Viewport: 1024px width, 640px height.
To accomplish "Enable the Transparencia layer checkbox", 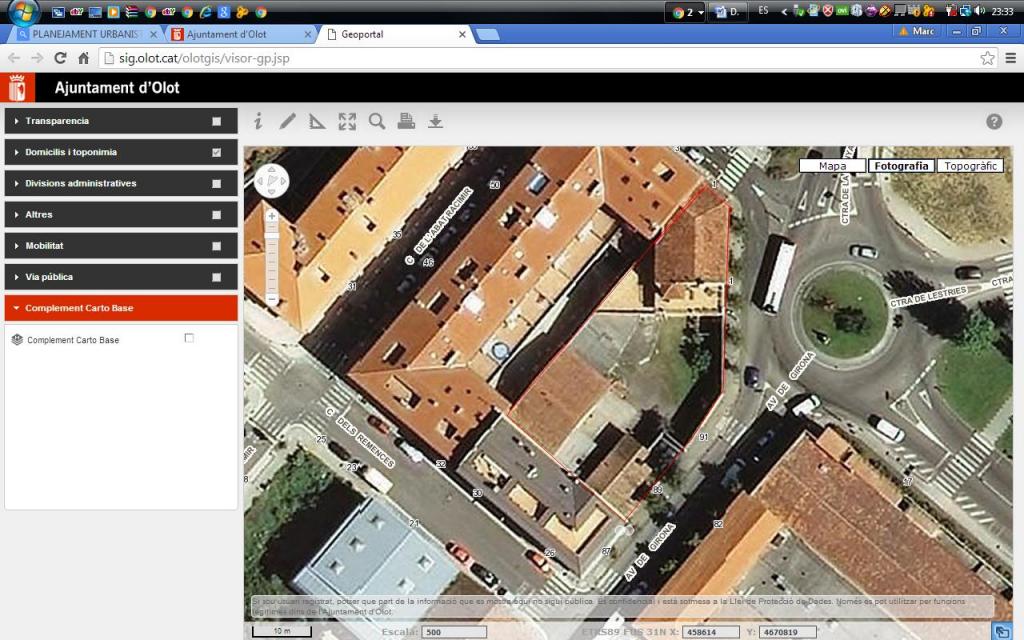I will 216,121.
